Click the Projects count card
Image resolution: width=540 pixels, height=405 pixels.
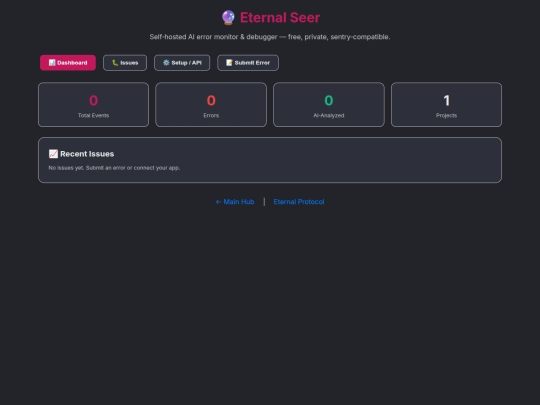click(446, 105)
